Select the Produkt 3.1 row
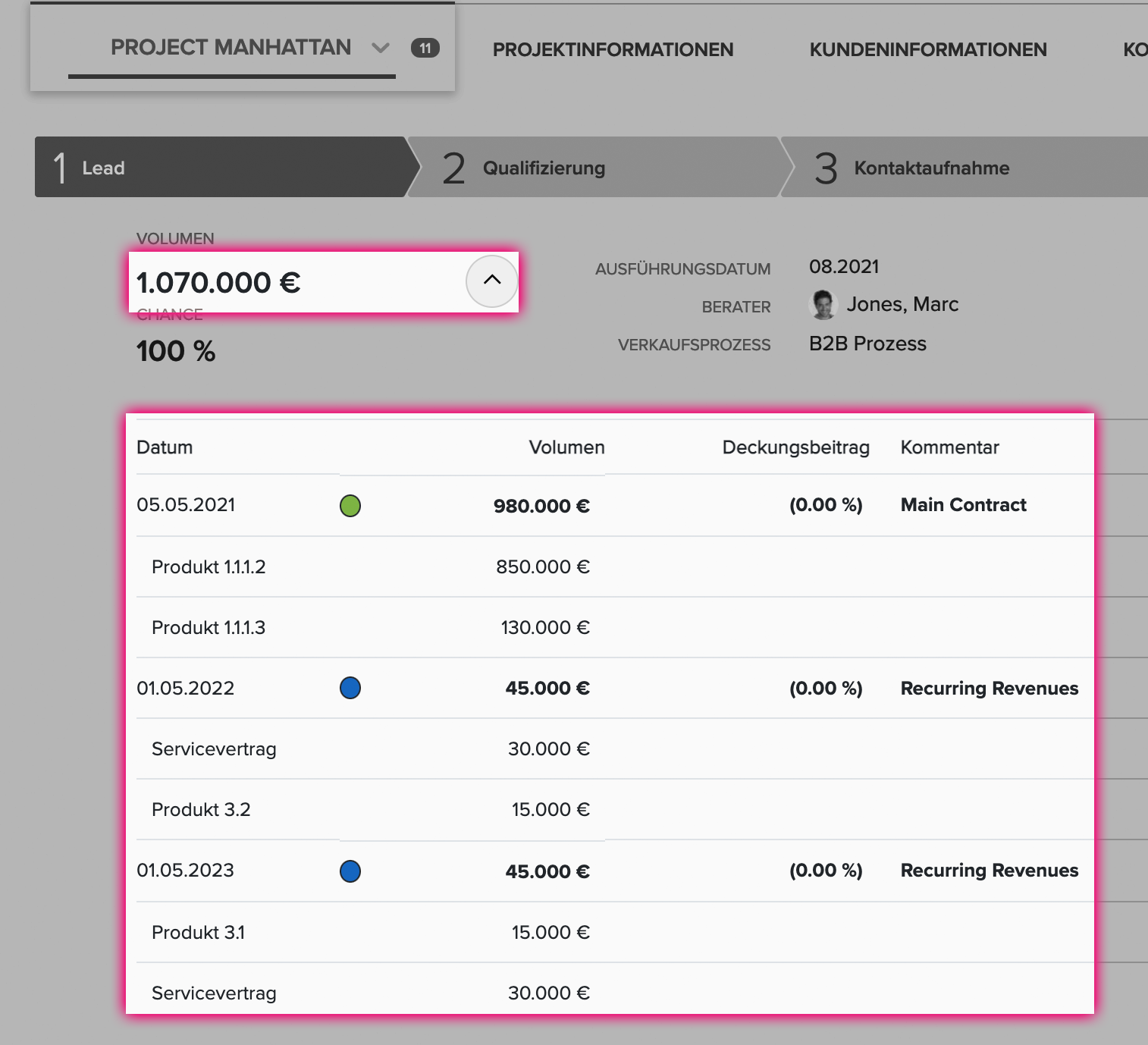The image size is (1148, 1045). (615, 932)
